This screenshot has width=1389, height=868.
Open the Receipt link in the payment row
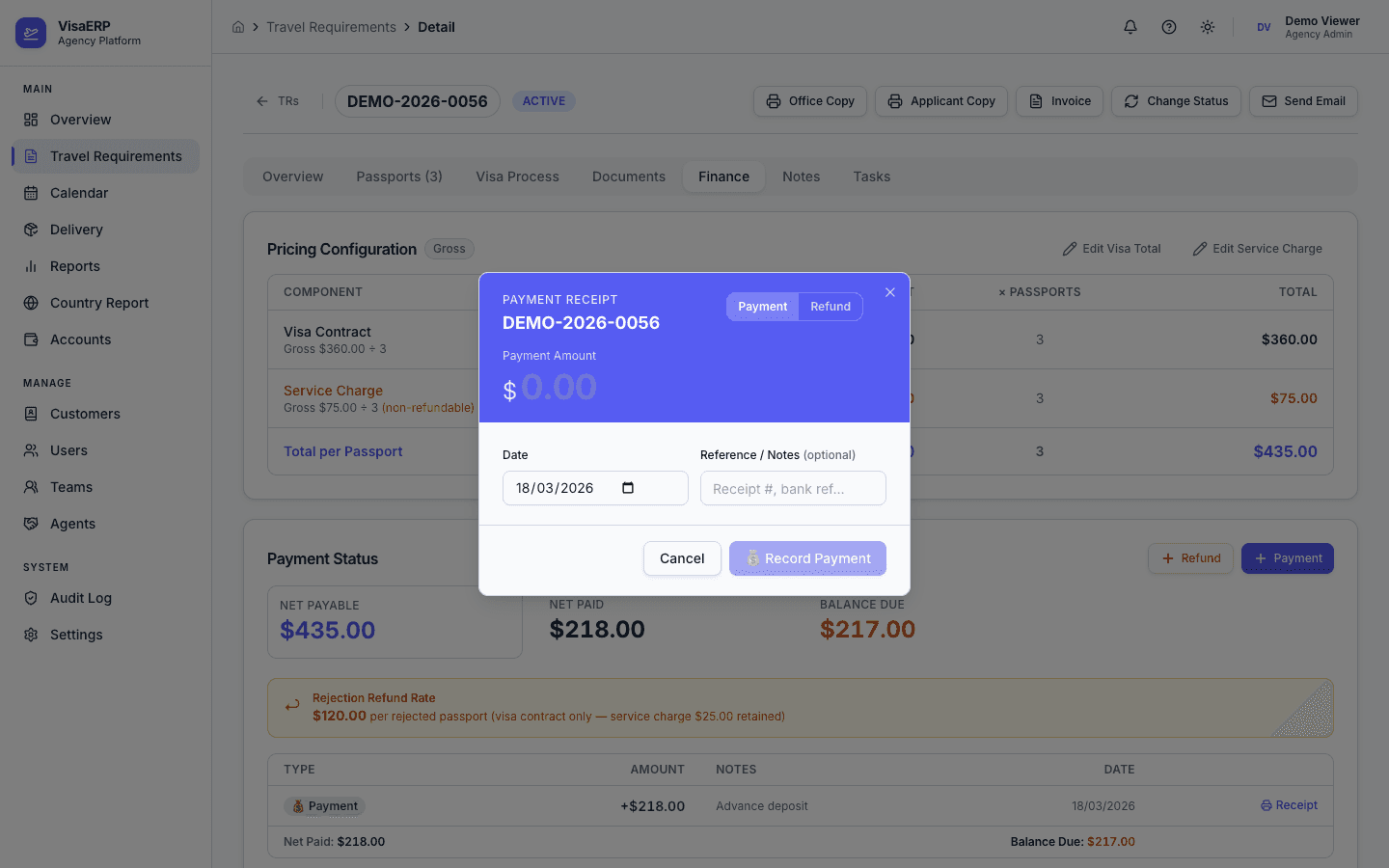click(1290, 805)
